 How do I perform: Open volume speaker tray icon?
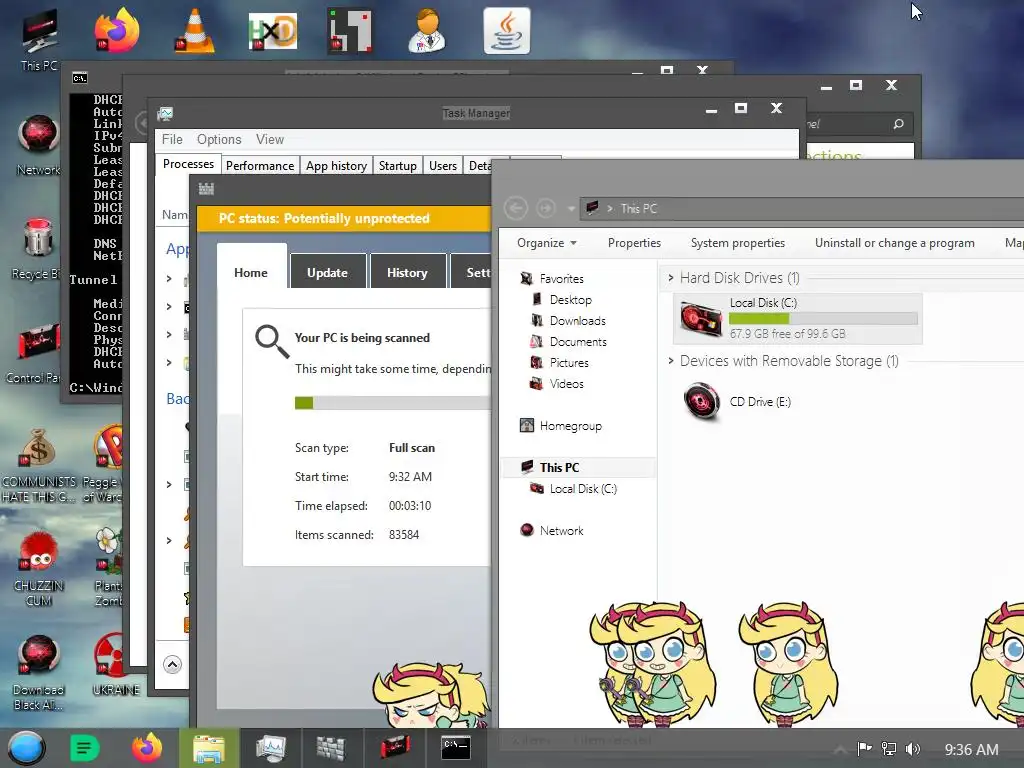pos(913,748)
